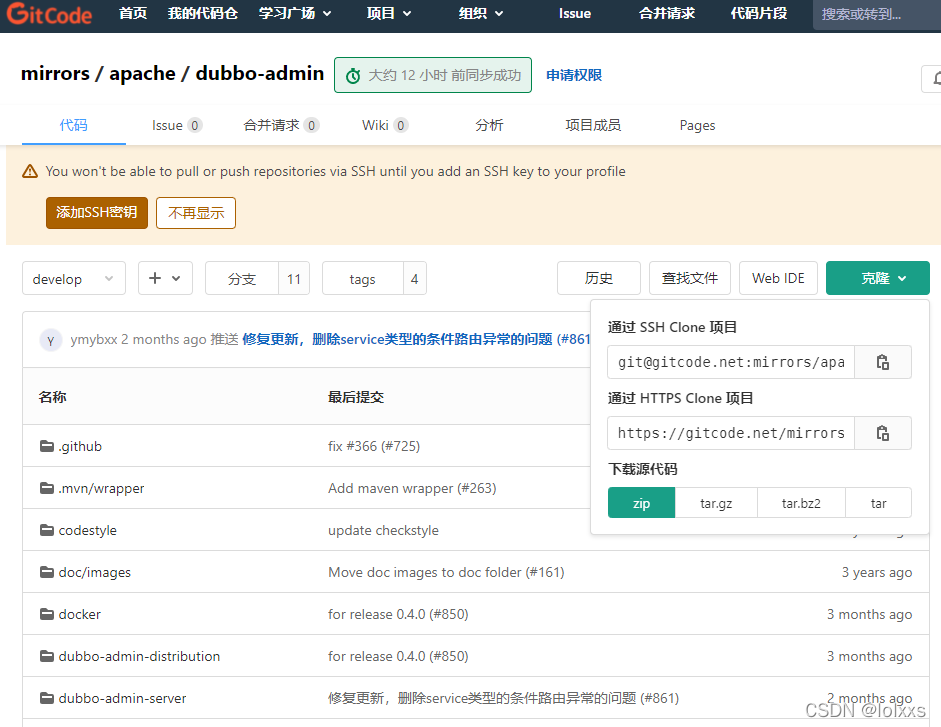Download source as tar.gz
Screen dimensions: 941x727
716,503
